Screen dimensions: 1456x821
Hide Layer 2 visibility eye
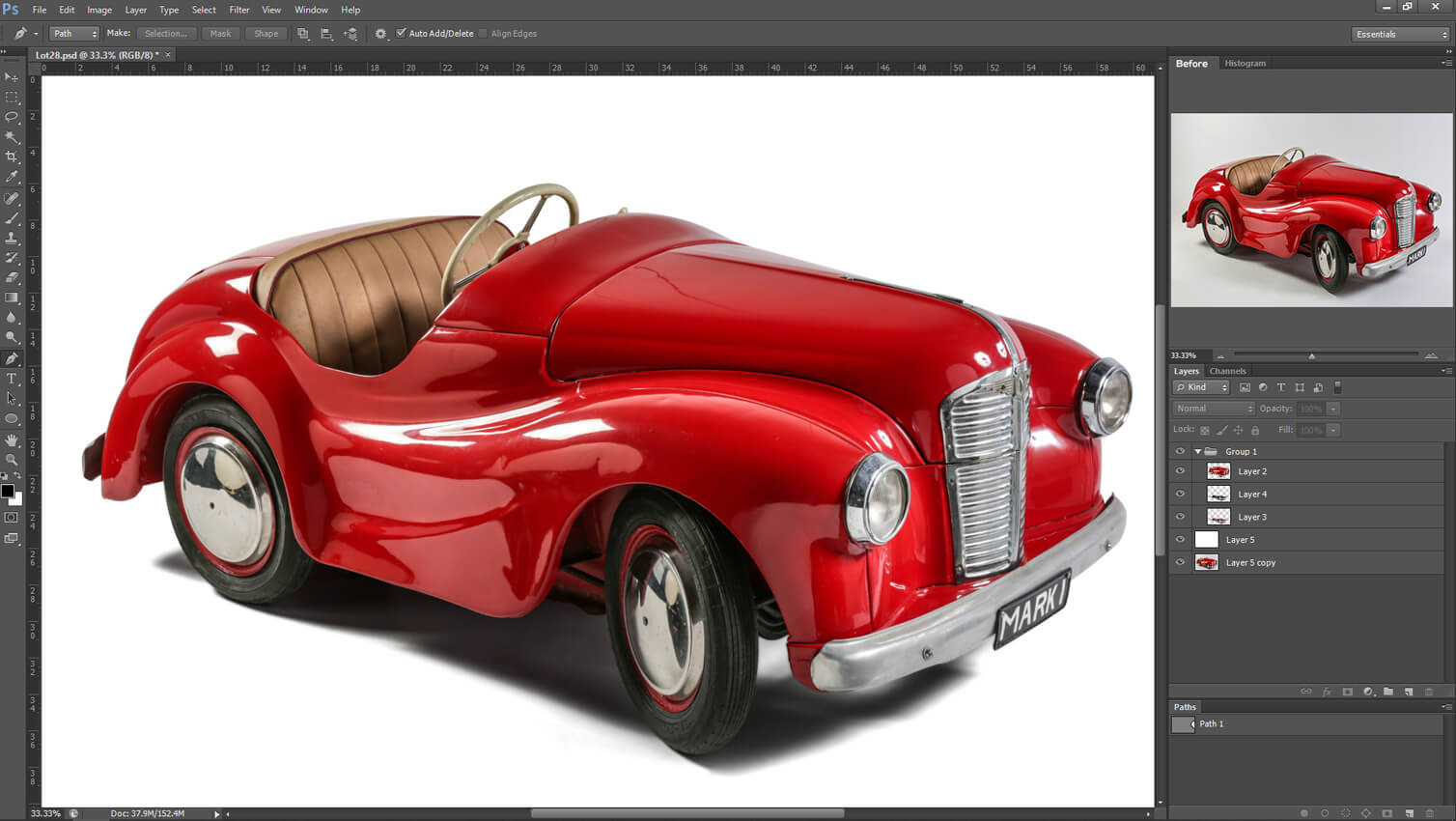tap(1180, 471)
